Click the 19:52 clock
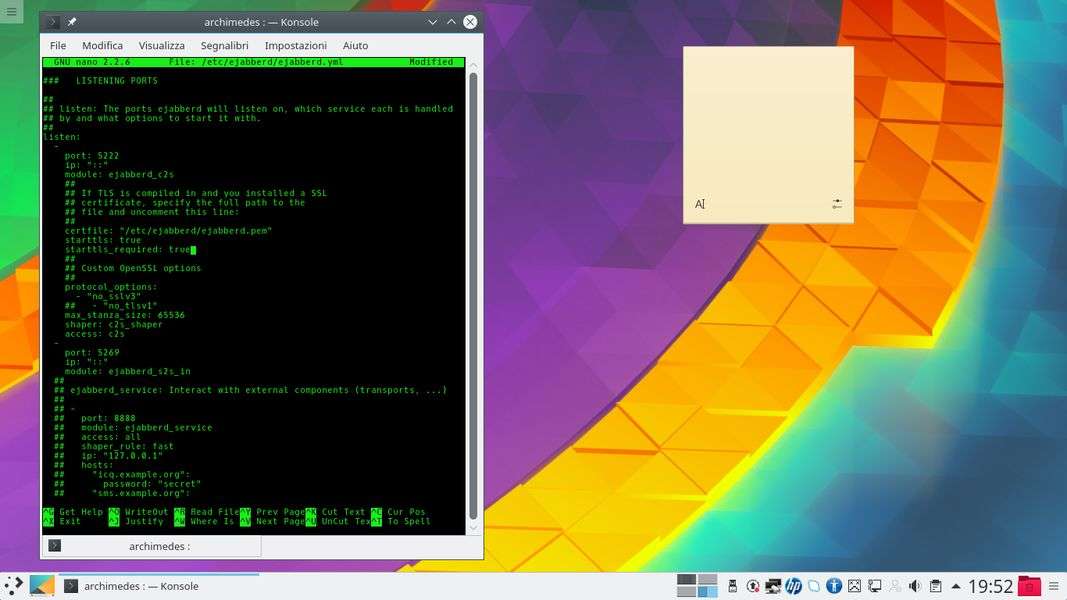The height and width of the screenshot is (600, 1067). pos(990,586)
